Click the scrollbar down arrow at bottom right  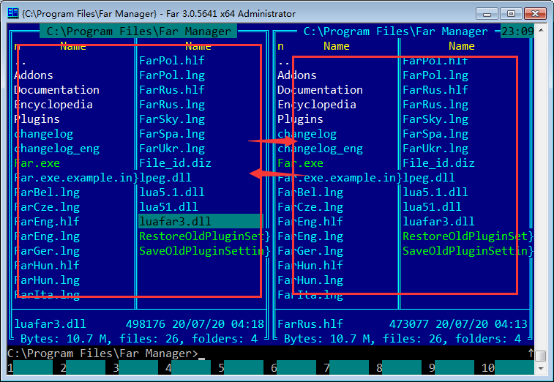point(541,369)
